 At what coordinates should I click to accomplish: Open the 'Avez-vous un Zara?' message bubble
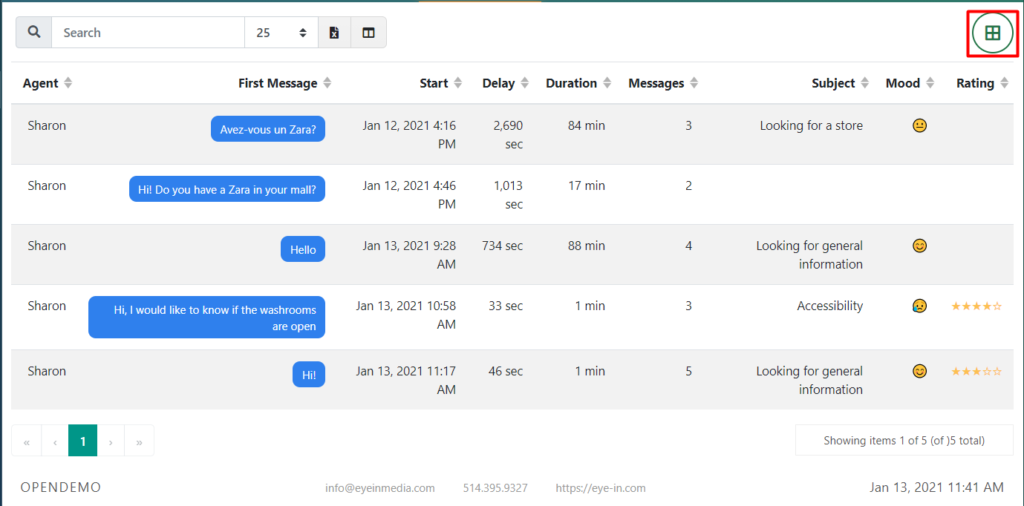click(268, 129)
